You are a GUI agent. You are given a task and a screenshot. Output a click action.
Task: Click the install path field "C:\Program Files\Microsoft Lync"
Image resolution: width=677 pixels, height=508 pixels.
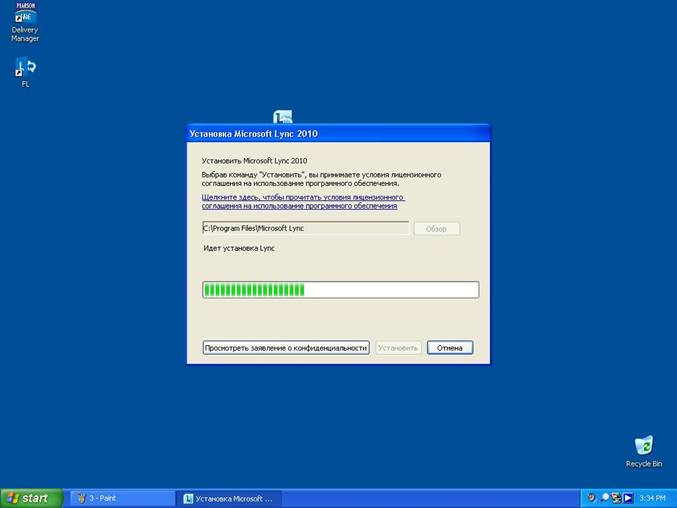click(305, 228)
